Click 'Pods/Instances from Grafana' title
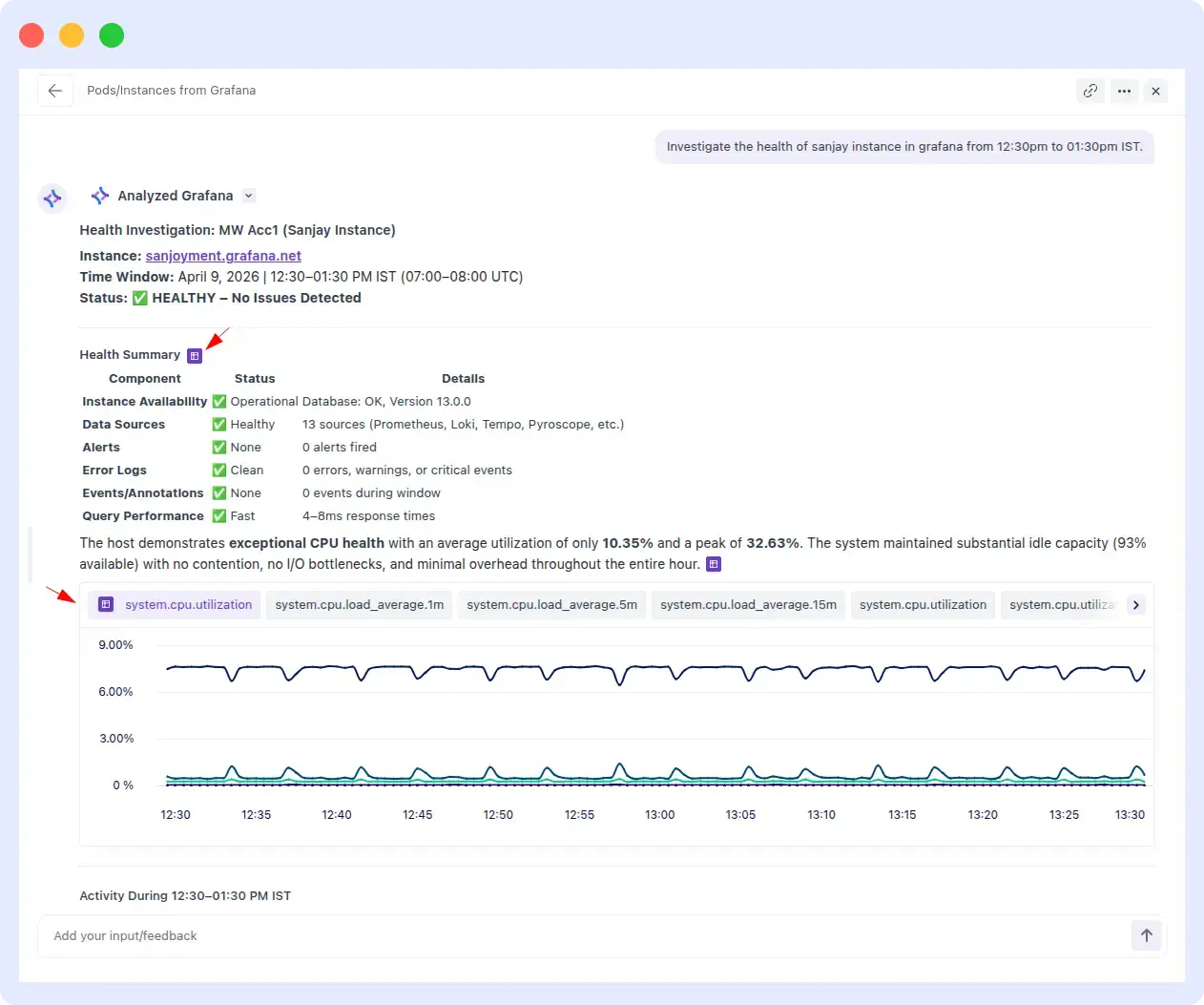 tap(172, 91)
